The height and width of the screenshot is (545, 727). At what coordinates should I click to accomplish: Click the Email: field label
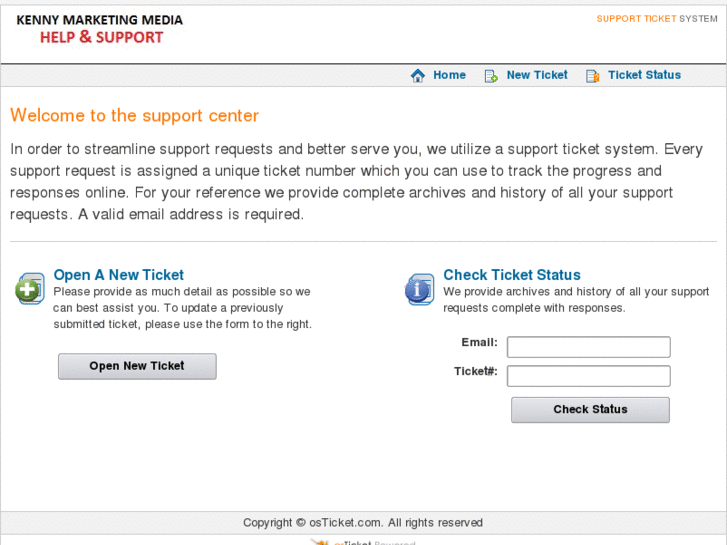(x=479, y=343)
